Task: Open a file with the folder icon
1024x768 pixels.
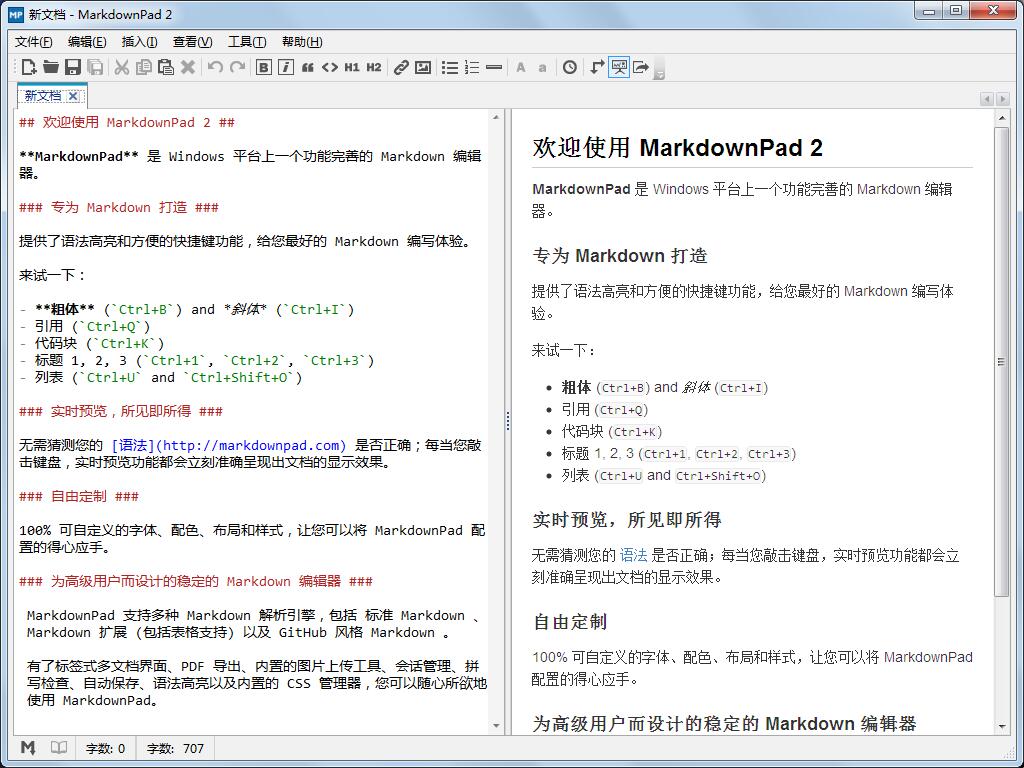Action: pyautogui.click(x=51, y=67)
